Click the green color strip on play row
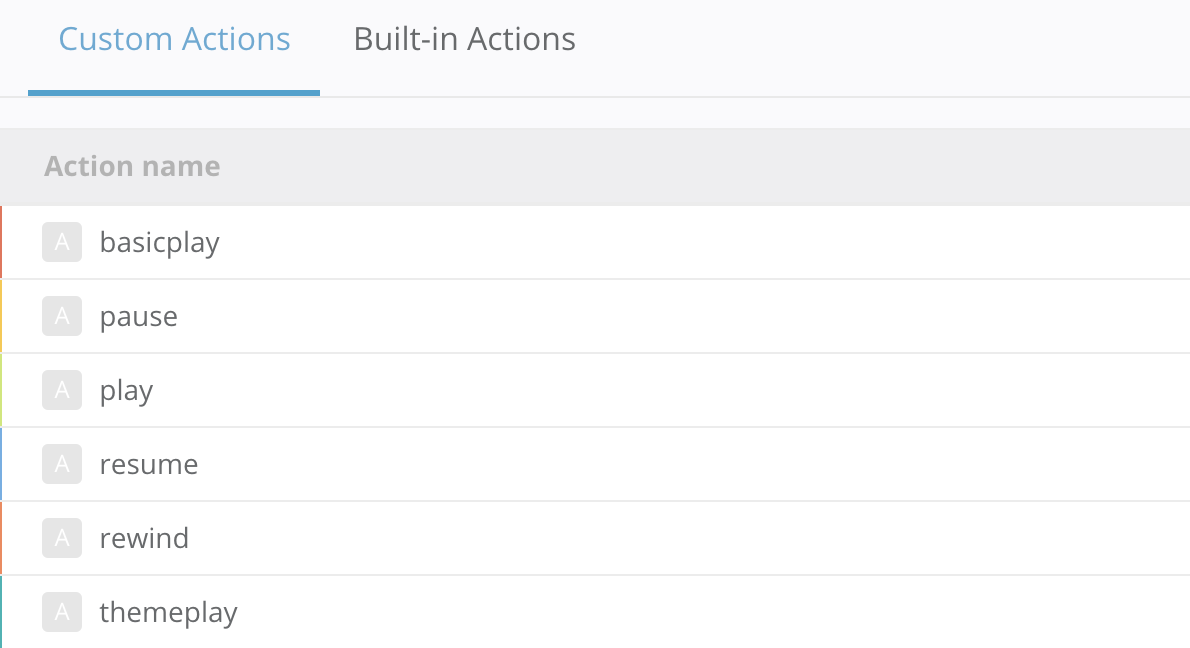 (1, 390)
